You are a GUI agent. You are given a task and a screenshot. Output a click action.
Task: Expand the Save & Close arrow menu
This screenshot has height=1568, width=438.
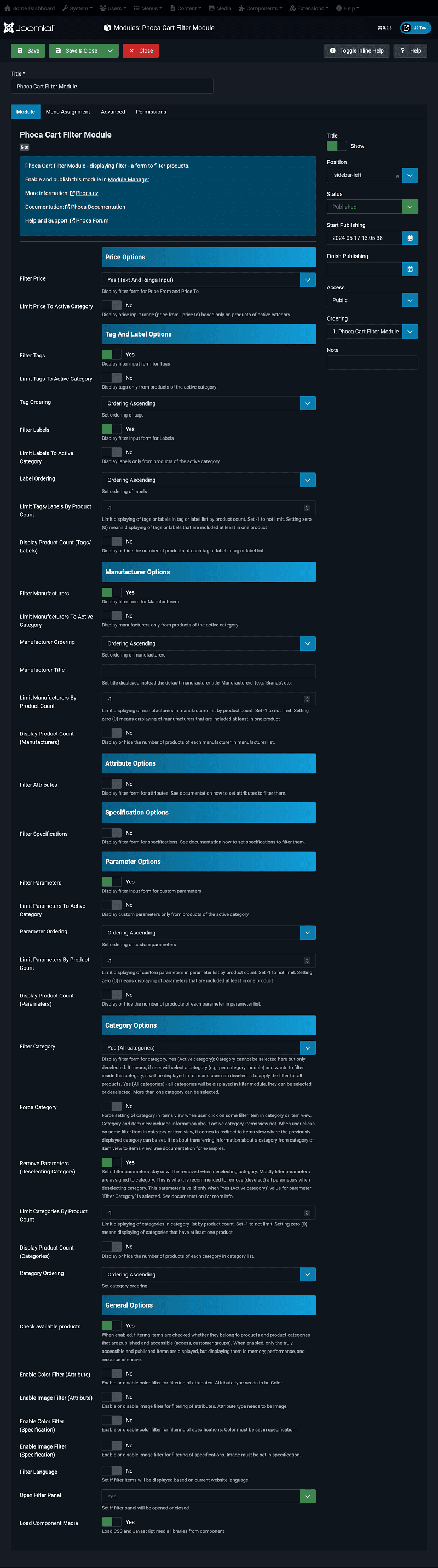pyautogui.click(x=110, y=50)
